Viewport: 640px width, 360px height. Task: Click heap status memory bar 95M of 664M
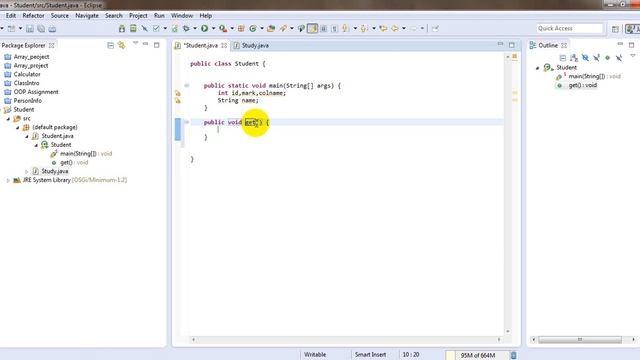(477, 355)
